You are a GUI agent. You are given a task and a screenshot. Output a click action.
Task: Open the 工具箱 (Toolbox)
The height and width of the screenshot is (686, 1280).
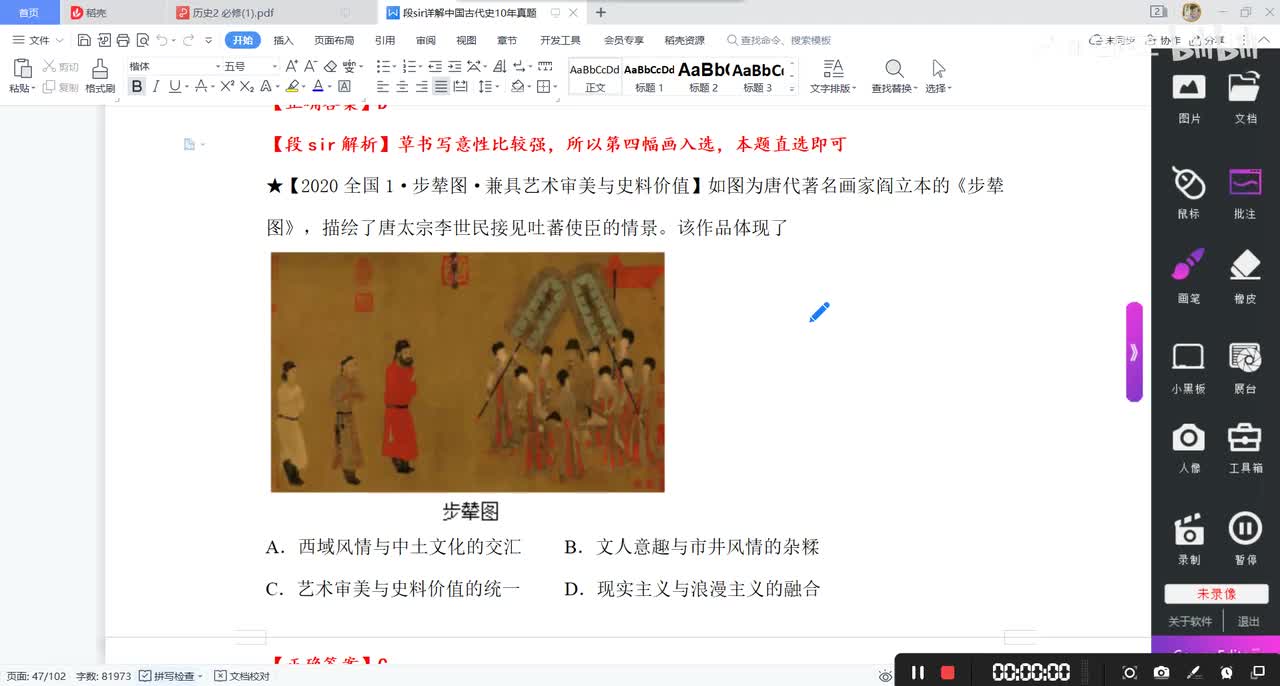(1245, 448)
